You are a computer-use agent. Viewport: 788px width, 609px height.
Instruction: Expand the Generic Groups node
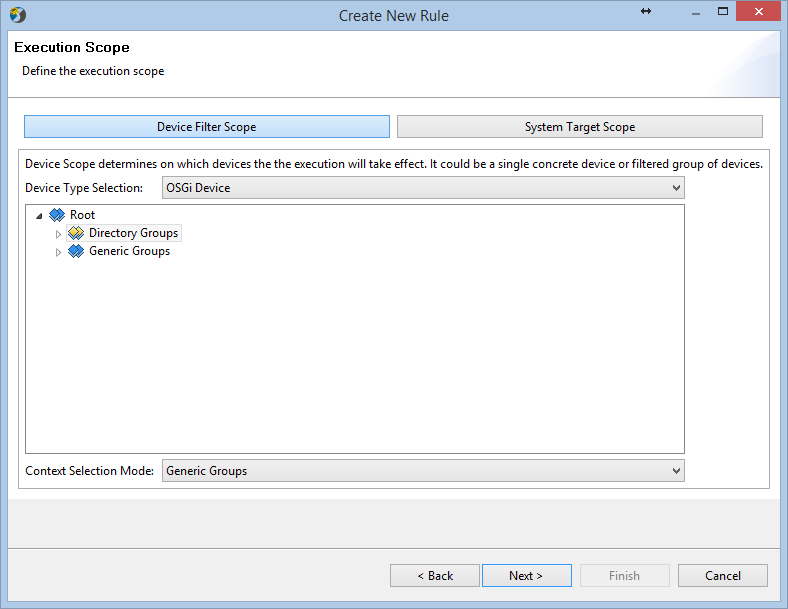pos(58,252)
